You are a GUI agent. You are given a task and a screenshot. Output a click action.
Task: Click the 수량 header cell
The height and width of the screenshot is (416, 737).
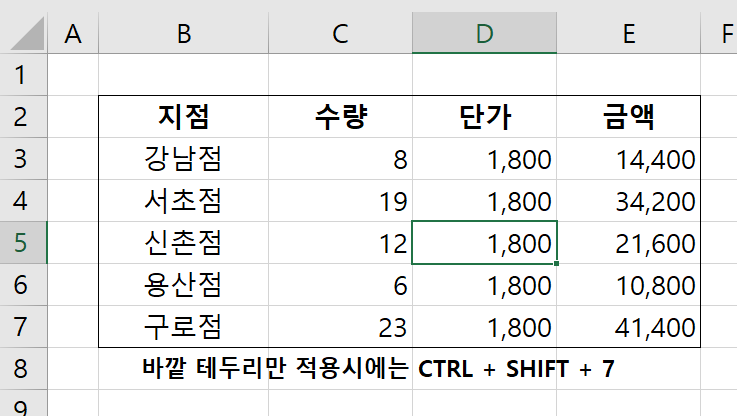pyautogui.click(x=340, y=117)
